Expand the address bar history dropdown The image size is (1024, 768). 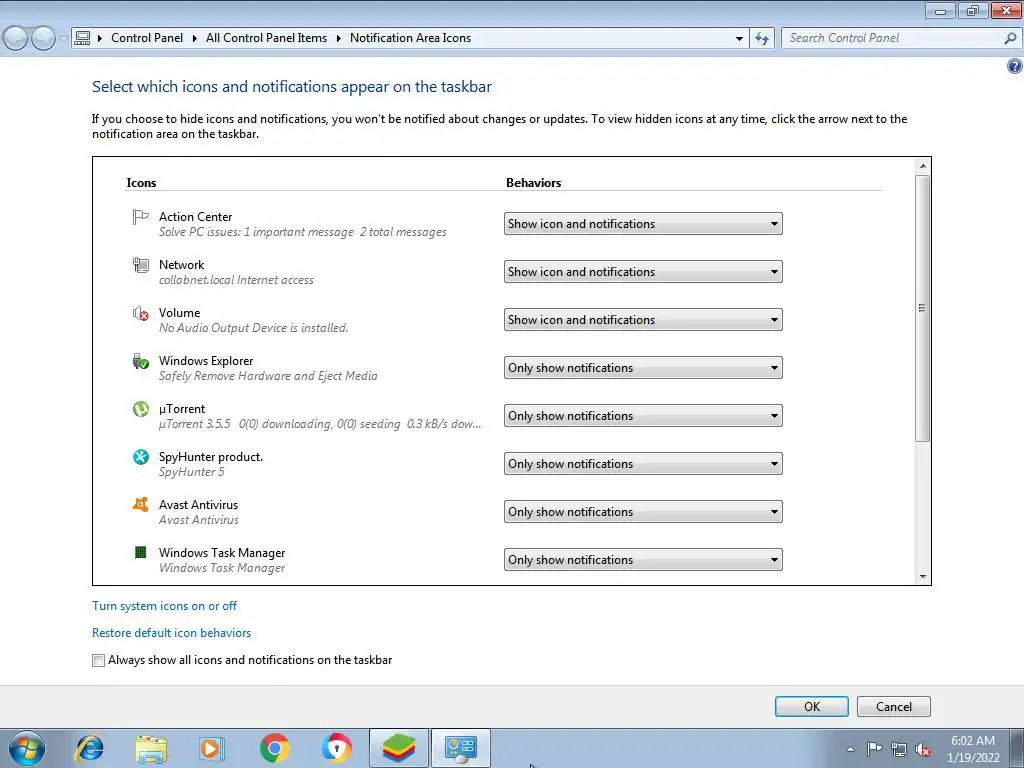tap(739, 38)
